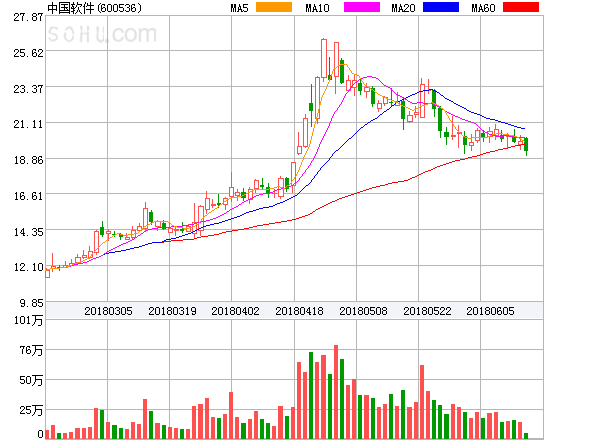Image resolution: width=600 pixels, height=440 pixels.
Task: Click the stock title 中国软件 (600536)
Action: pyautogui.click(x=94, y=8)
